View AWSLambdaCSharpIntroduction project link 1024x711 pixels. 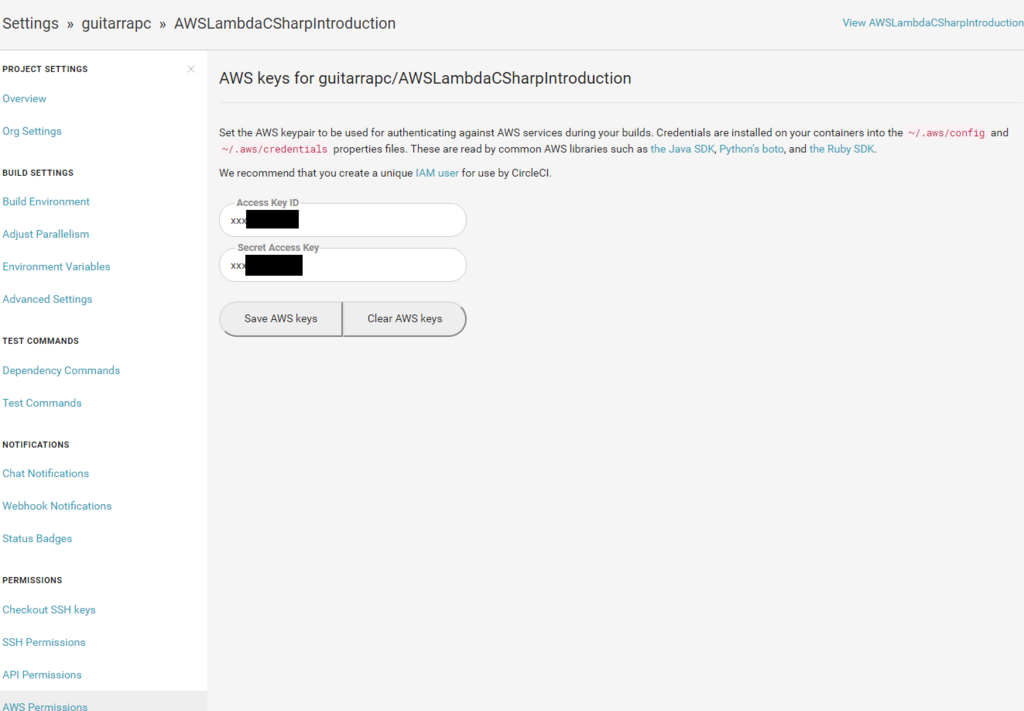point(933,23)
